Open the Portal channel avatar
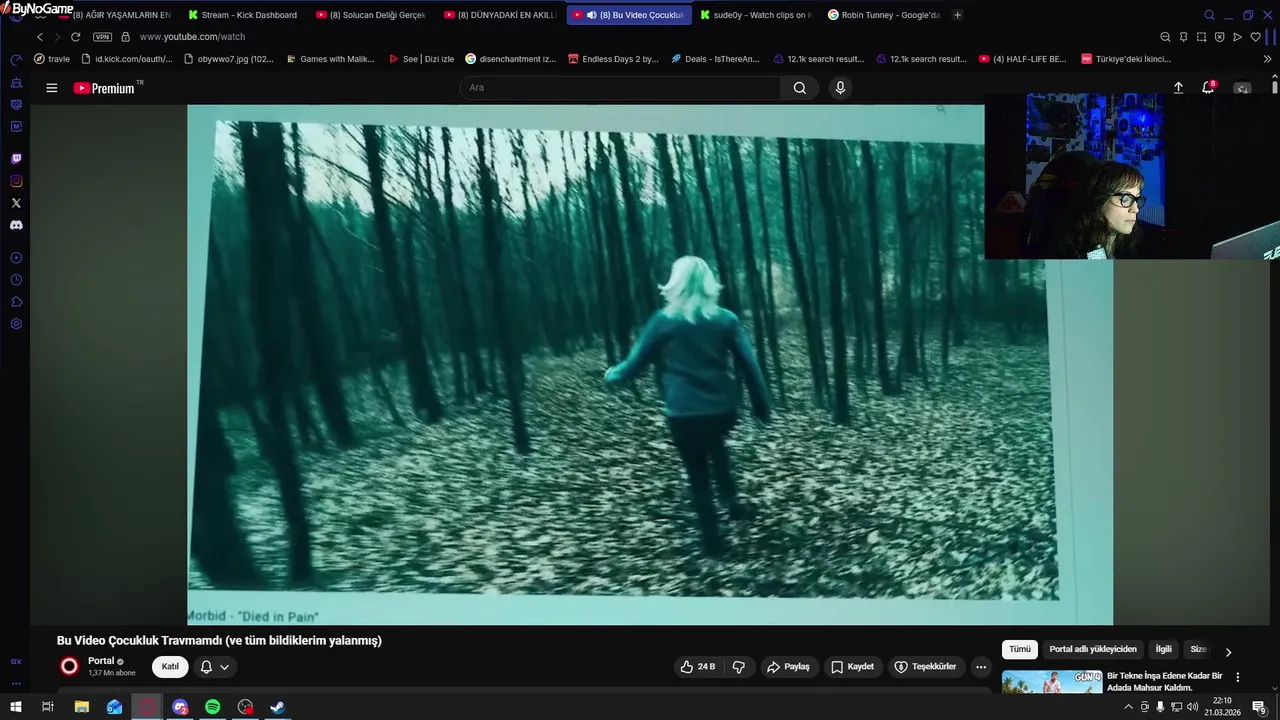This screenshot has height=720, width=1280. pyautogui.click(x=69, y=666)
